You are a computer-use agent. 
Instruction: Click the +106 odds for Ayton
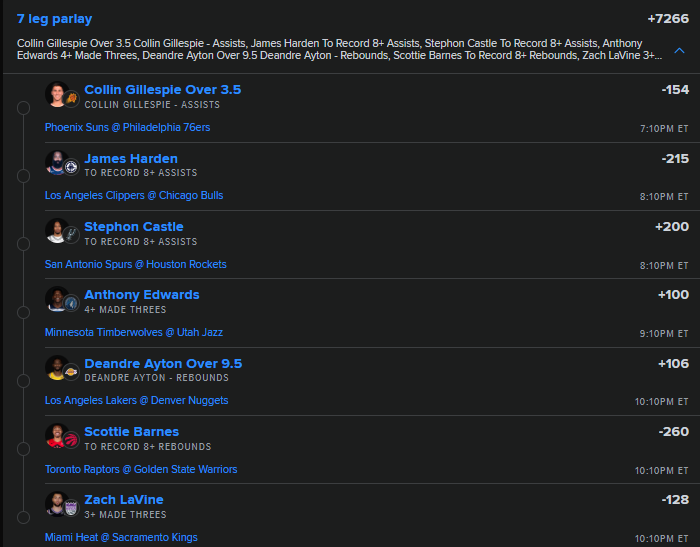tap(673, 363)
